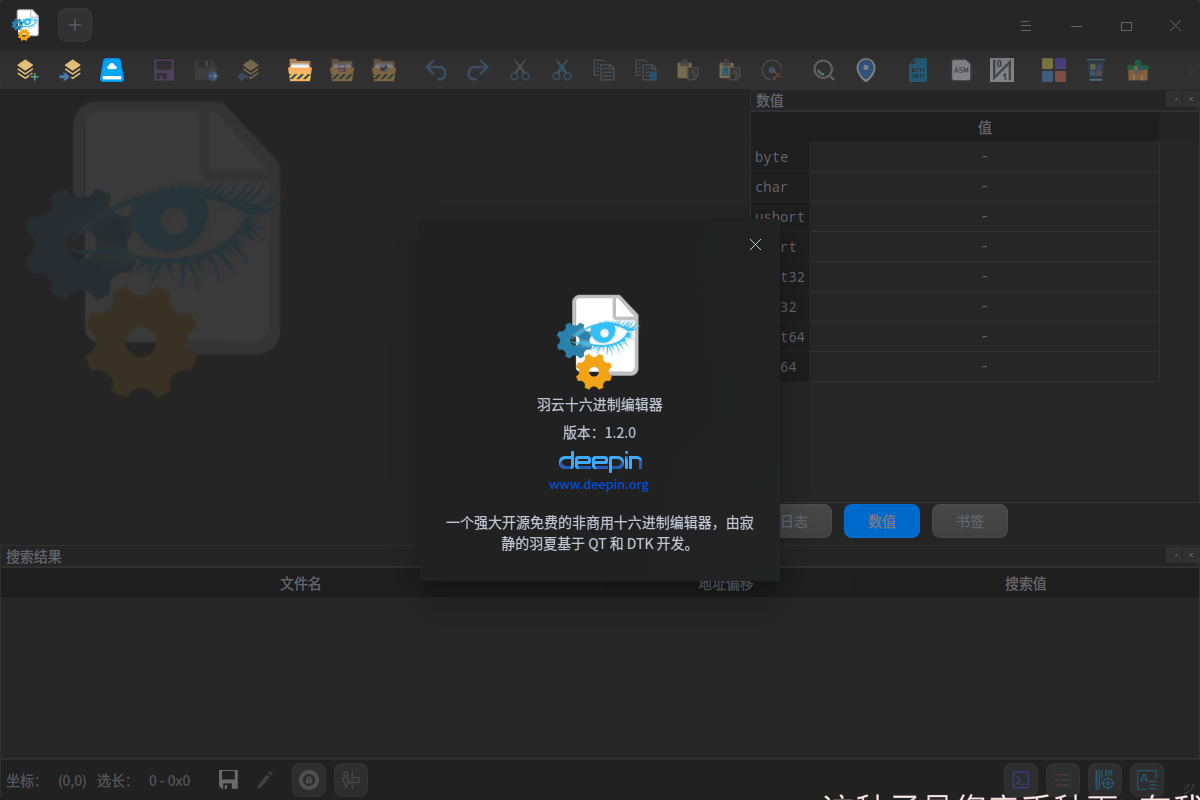Image resolution: width=1200 pixels, height=800 pixels.
Task: Float the 搜索结果 panel with its detach button
Action: 1175,555
